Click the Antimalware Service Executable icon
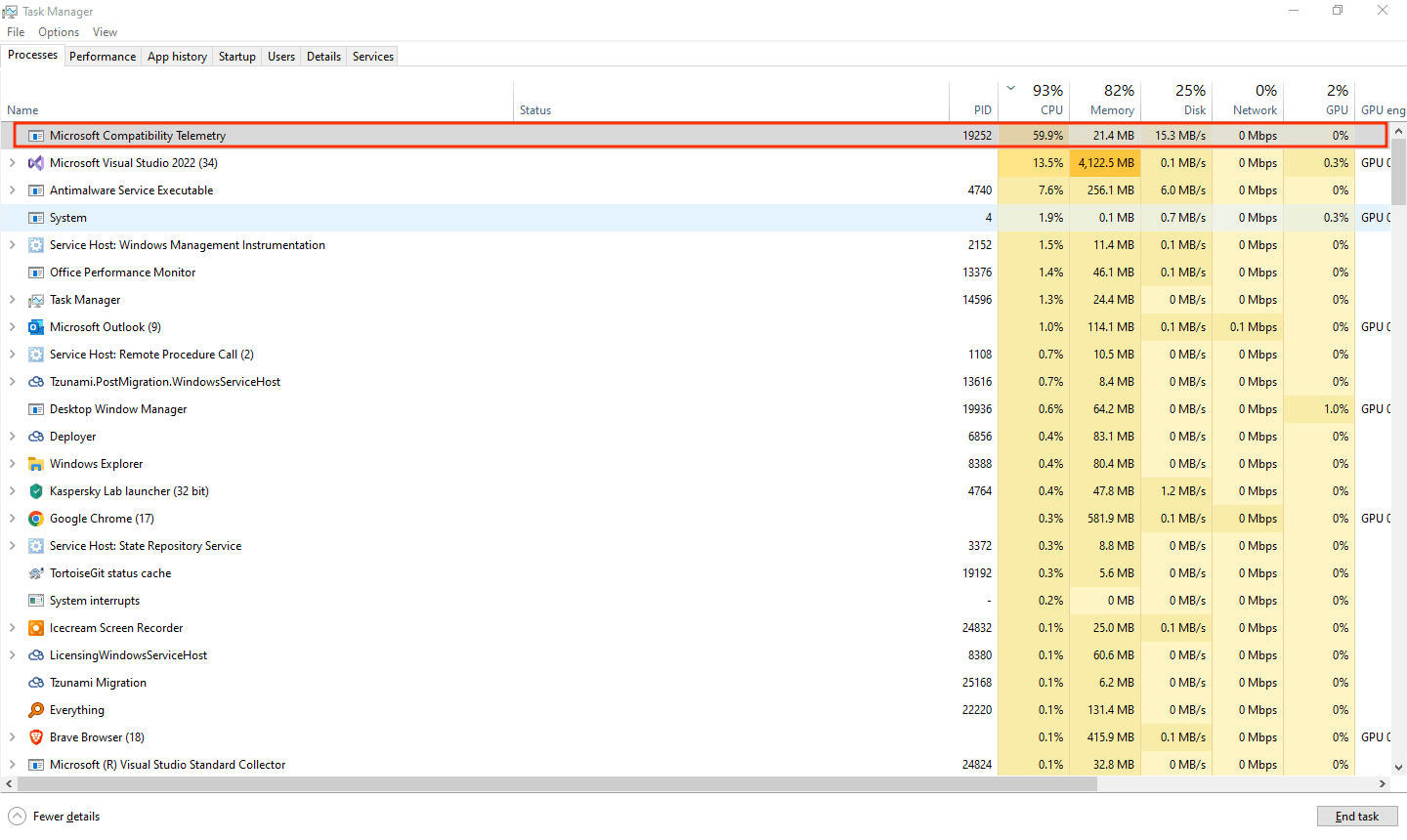Screen dimensions: 1407x840 coord(36,190)
